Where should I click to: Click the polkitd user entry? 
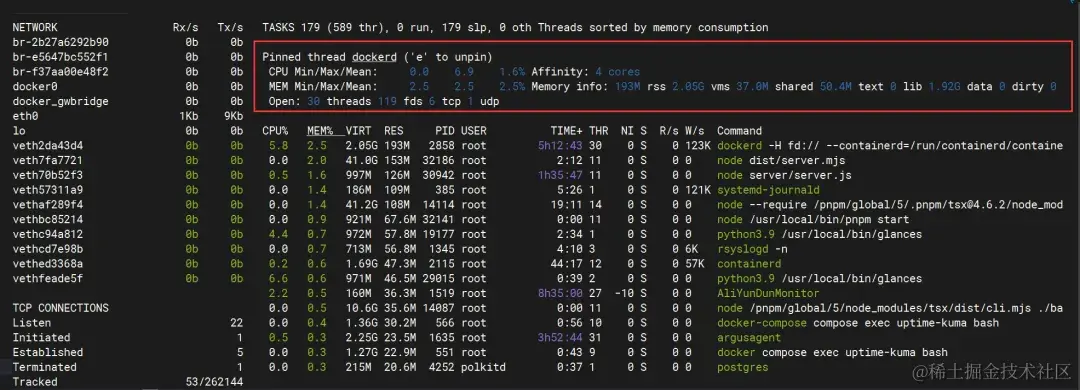[x=484, y=367]
